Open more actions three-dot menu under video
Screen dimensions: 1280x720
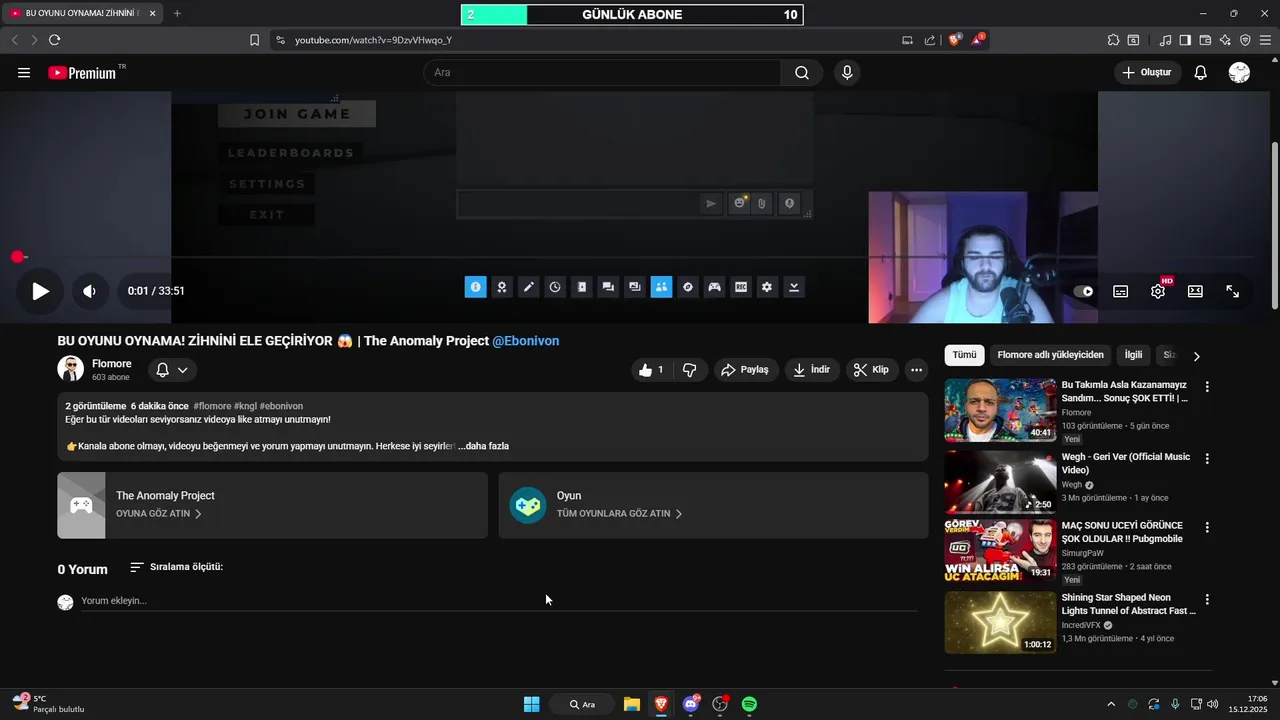point(916,370)
